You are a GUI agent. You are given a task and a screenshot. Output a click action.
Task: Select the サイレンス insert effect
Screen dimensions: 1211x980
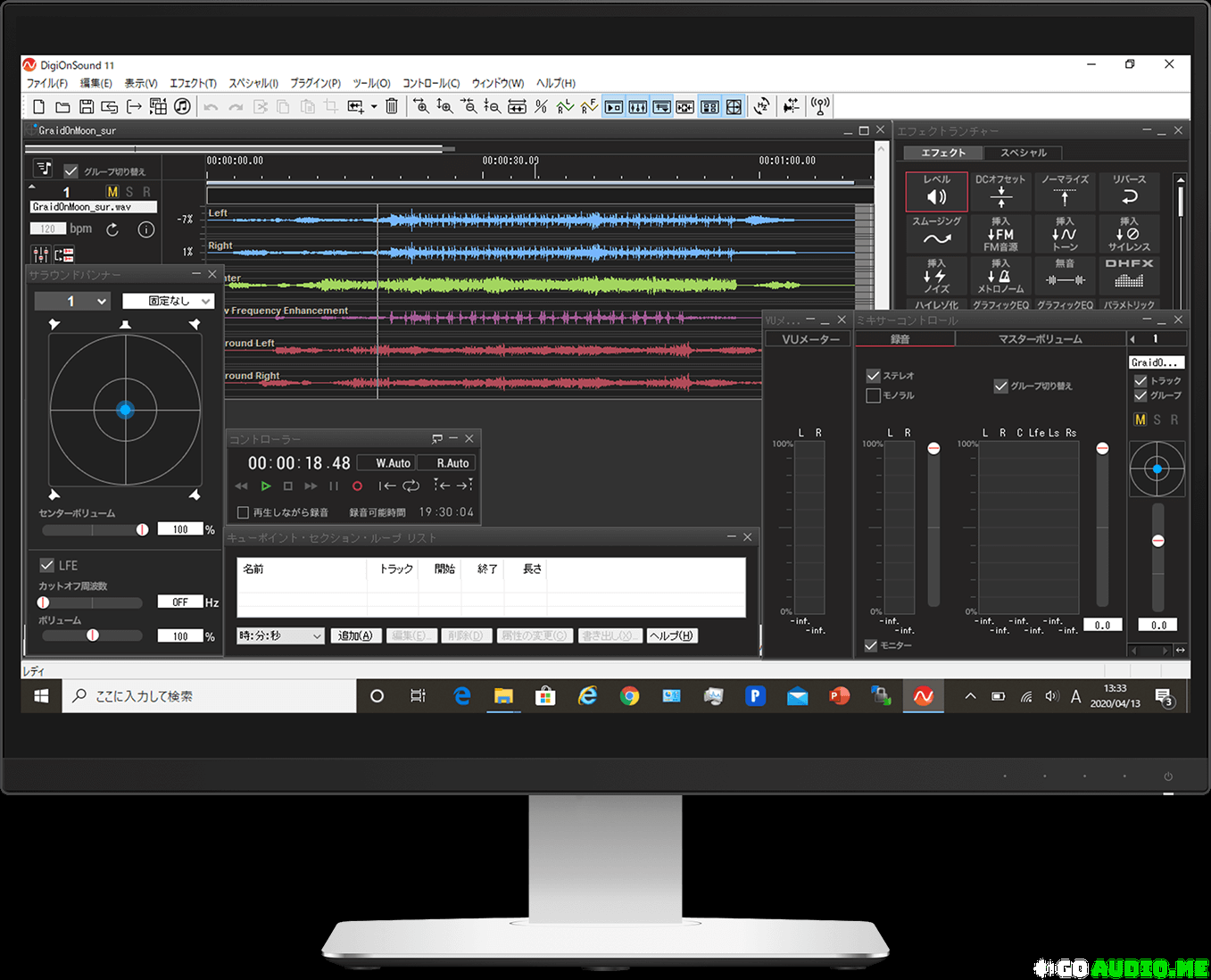tap(1129, 234)
